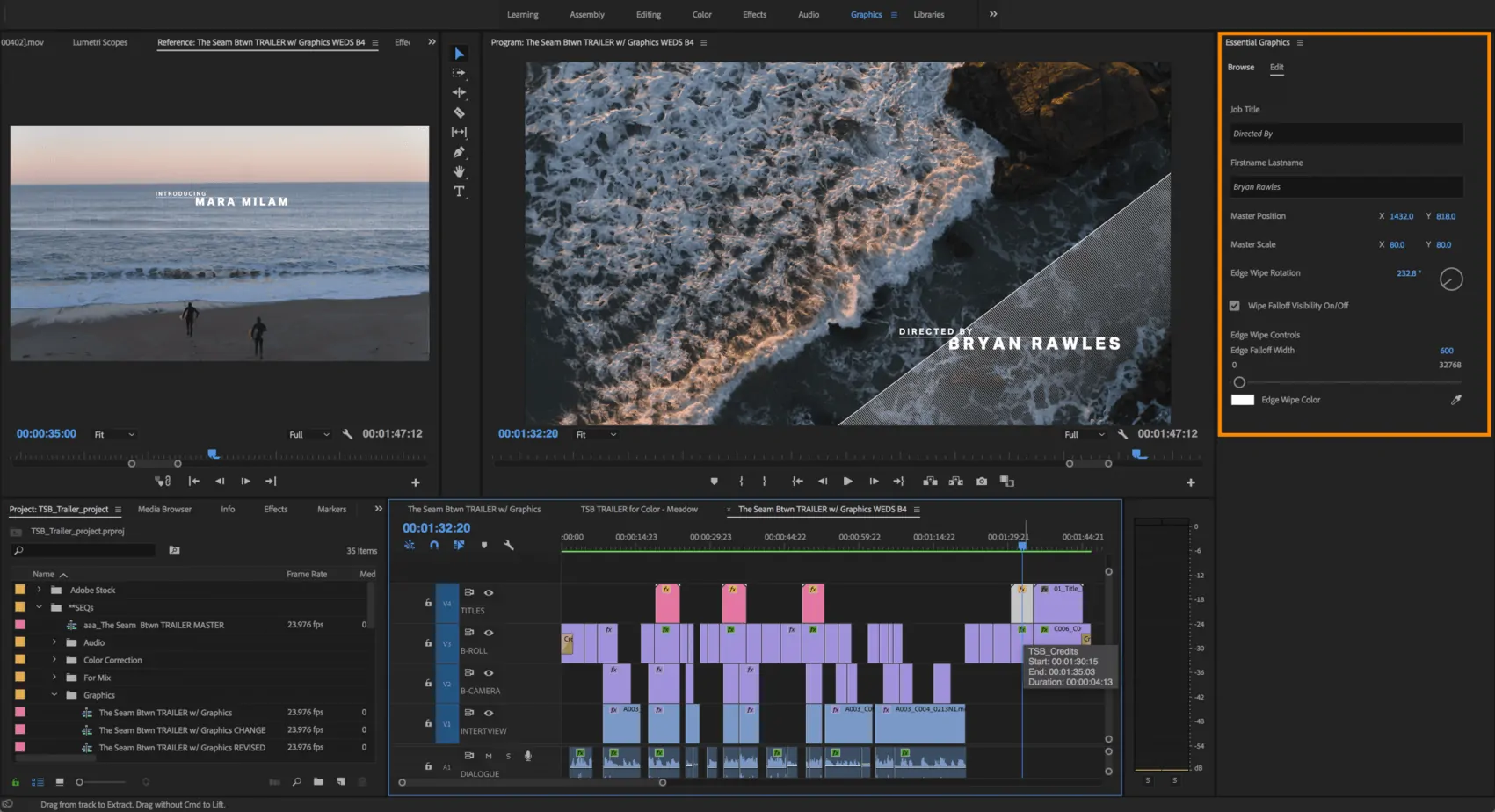The width and height of the screenshot is (1495, 812).
Task: Hide the TITLES track with its eye toggle
Action: pyautogui.click(x=490, y=591)
